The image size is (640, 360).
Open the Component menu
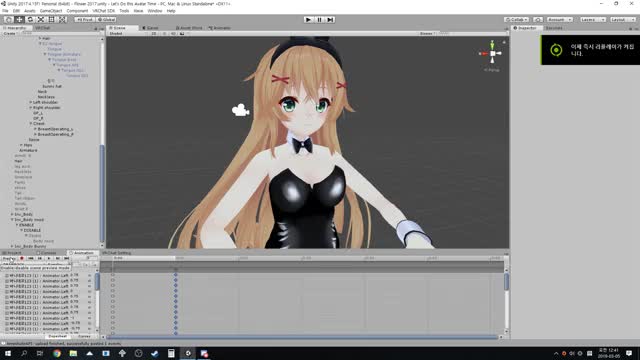point(77,11)
